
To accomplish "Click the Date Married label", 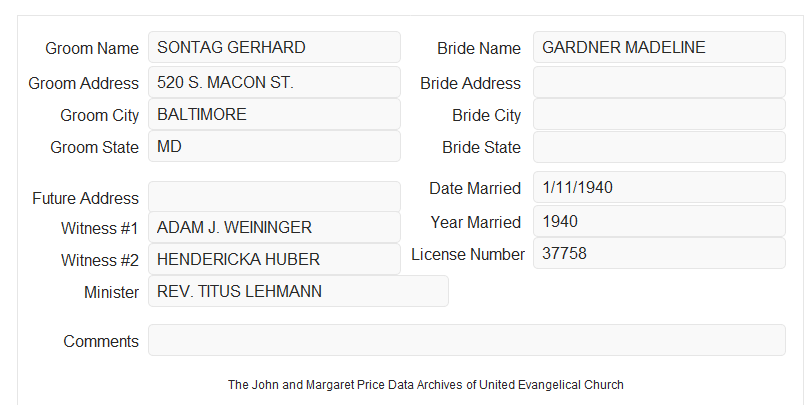I will (475, 188).
